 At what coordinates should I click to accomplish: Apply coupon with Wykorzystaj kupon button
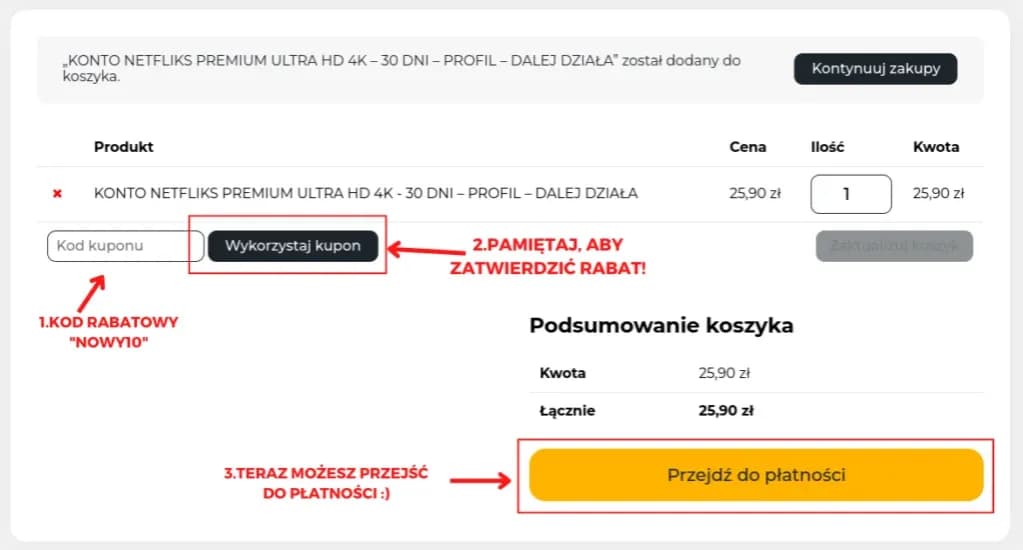coord(293,246)
